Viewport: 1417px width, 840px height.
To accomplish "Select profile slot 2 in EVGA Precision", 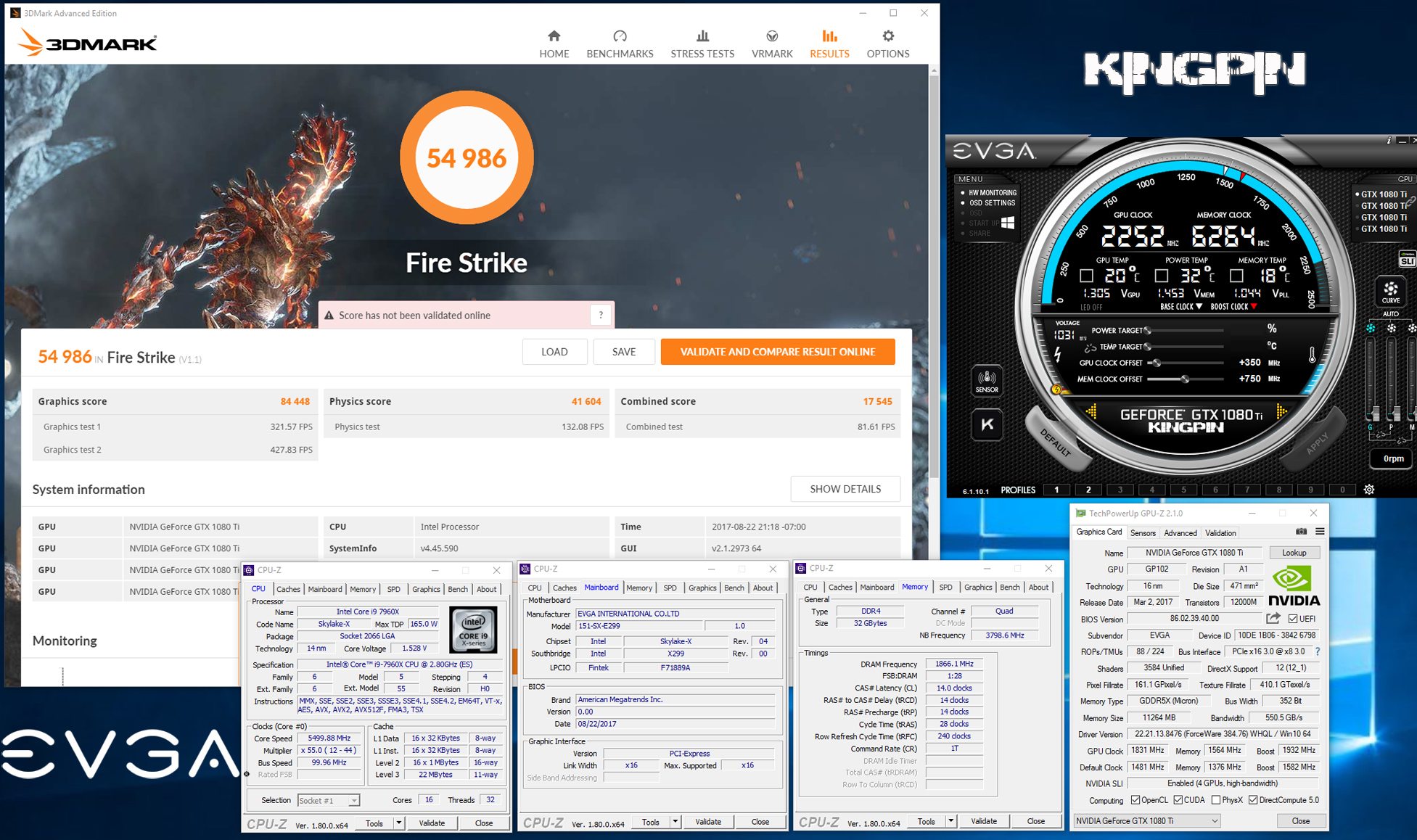I will tap(1088, 490).
